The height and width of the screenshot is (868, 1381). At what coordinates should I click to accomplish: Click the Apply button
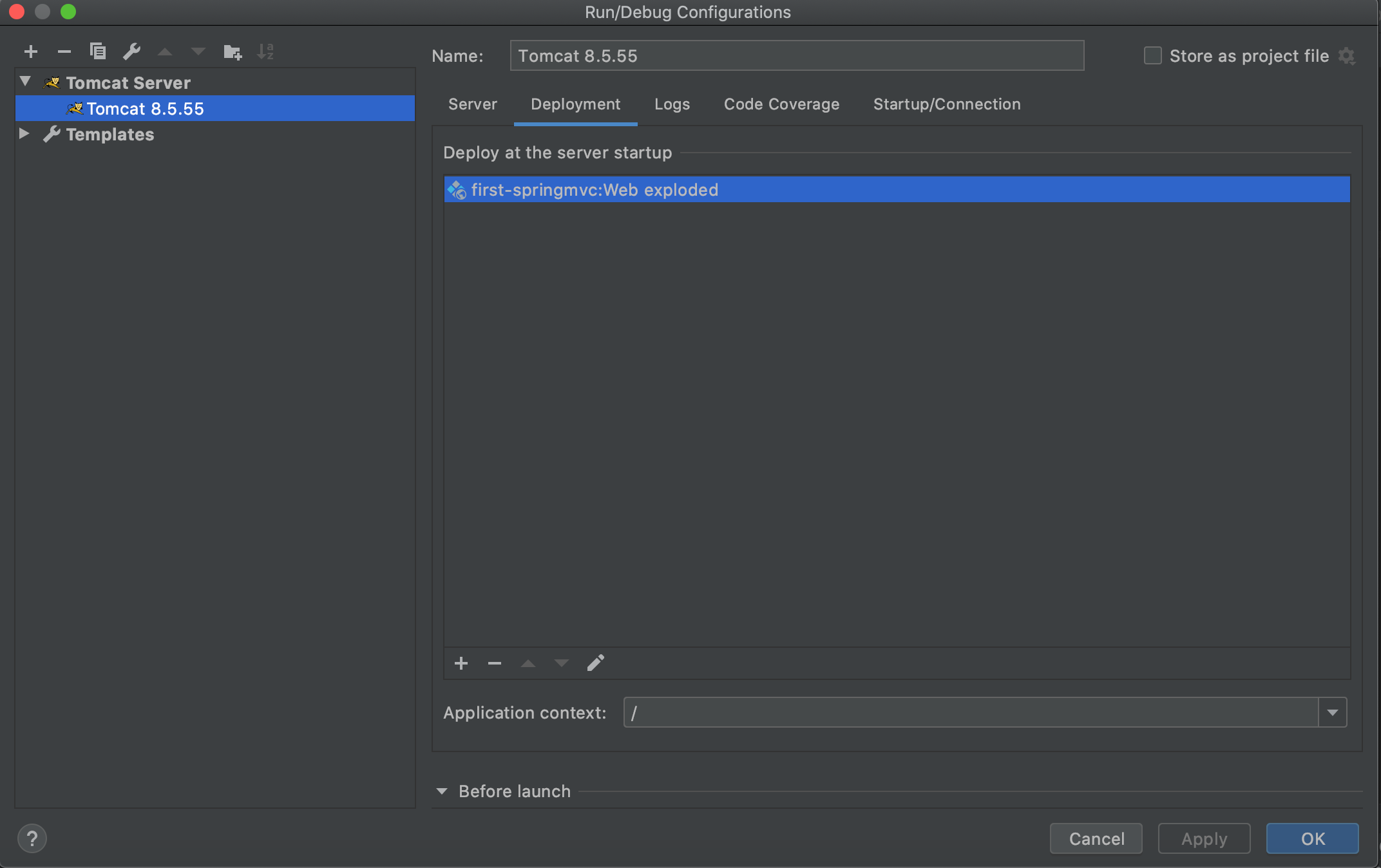(x=1205, y=838)
